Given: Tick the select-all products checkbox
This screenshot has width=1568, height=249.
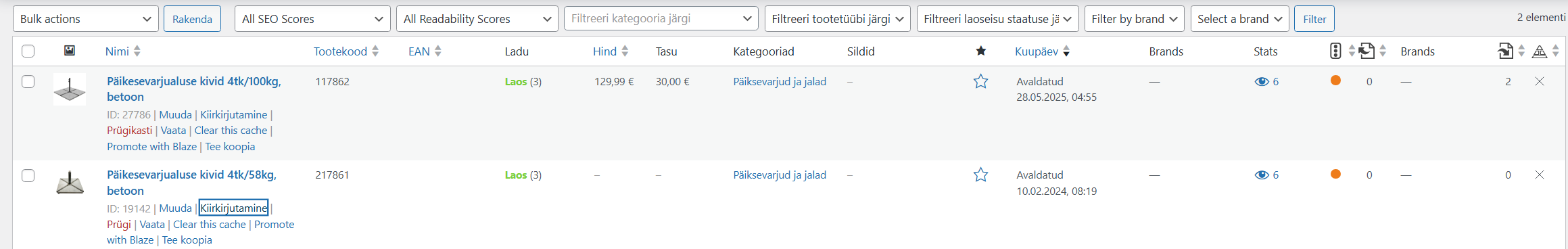Looking at the screenshot, I should point(28,51).
